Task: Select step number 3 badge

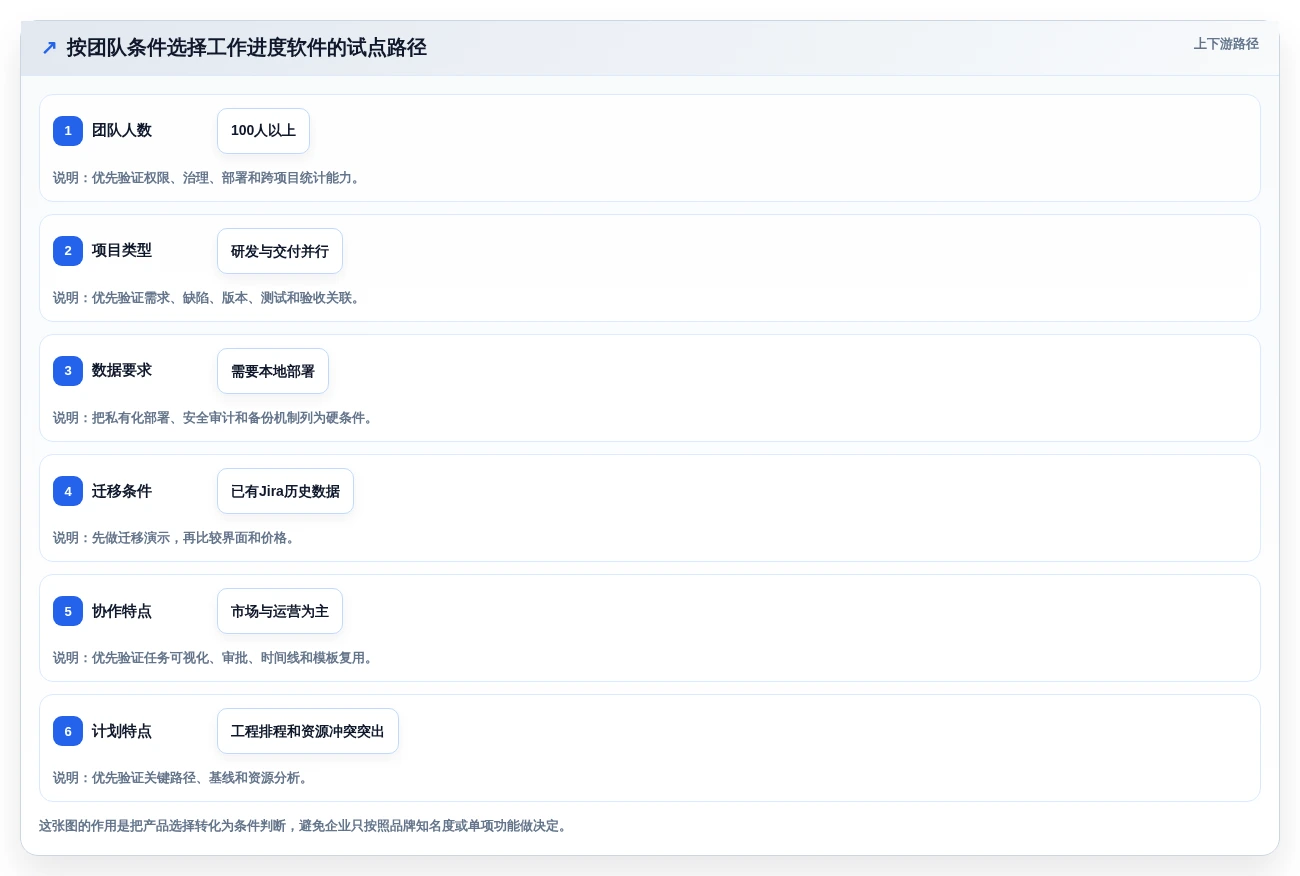Action: click(x=68, y=371)
